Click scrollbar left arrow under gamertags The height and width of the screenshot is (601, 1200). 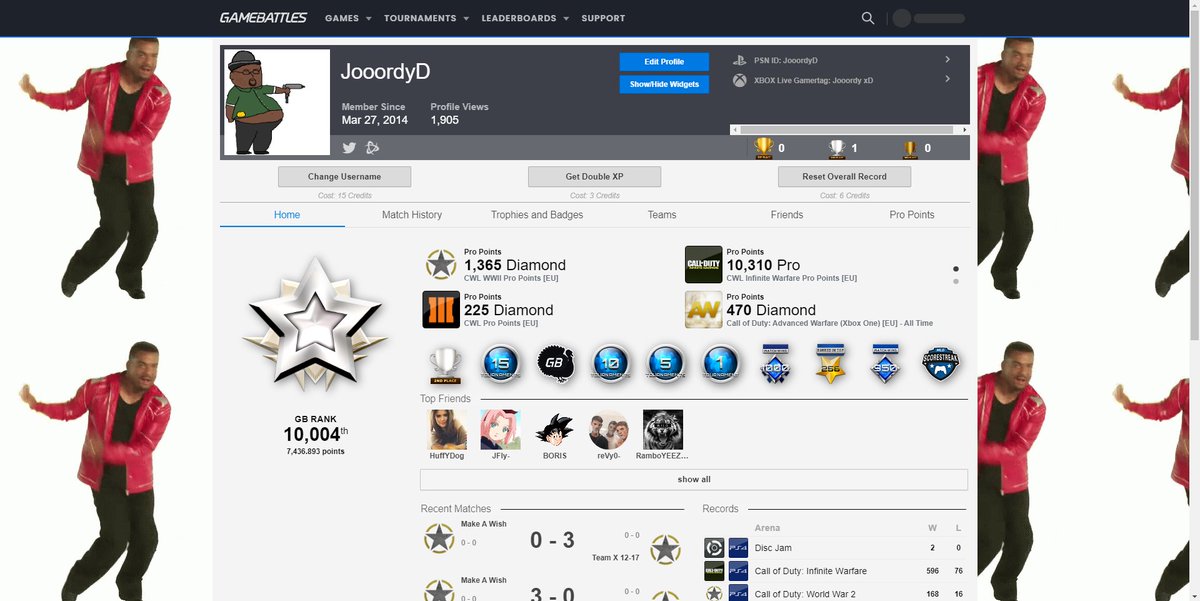pos(735,130)
